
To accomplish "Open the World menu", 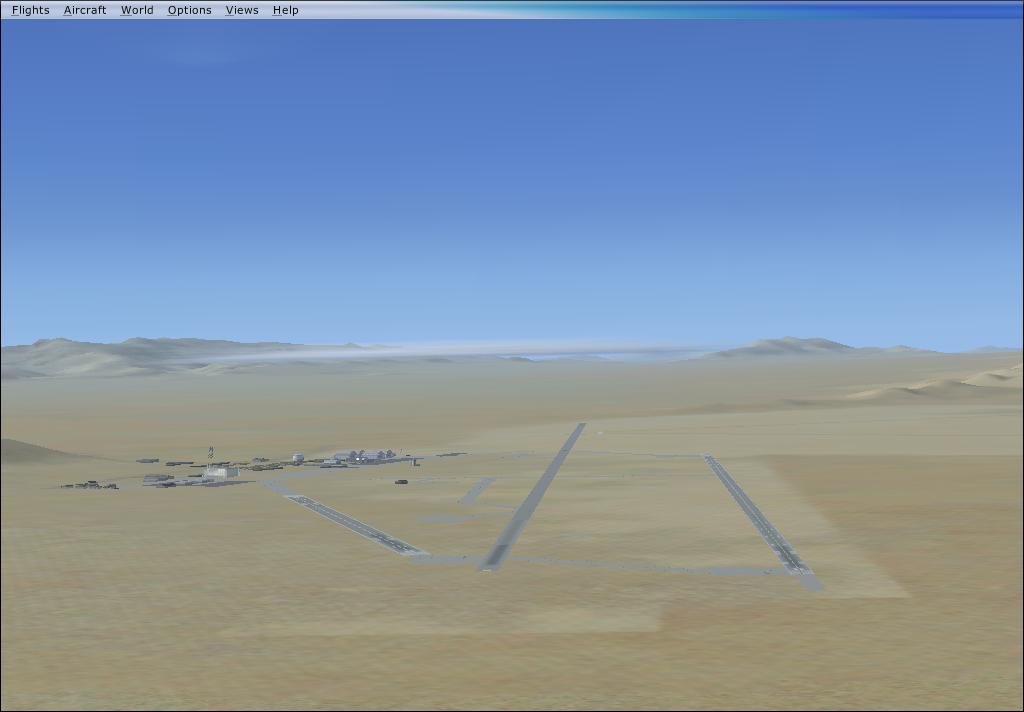I will click(137, 10).
